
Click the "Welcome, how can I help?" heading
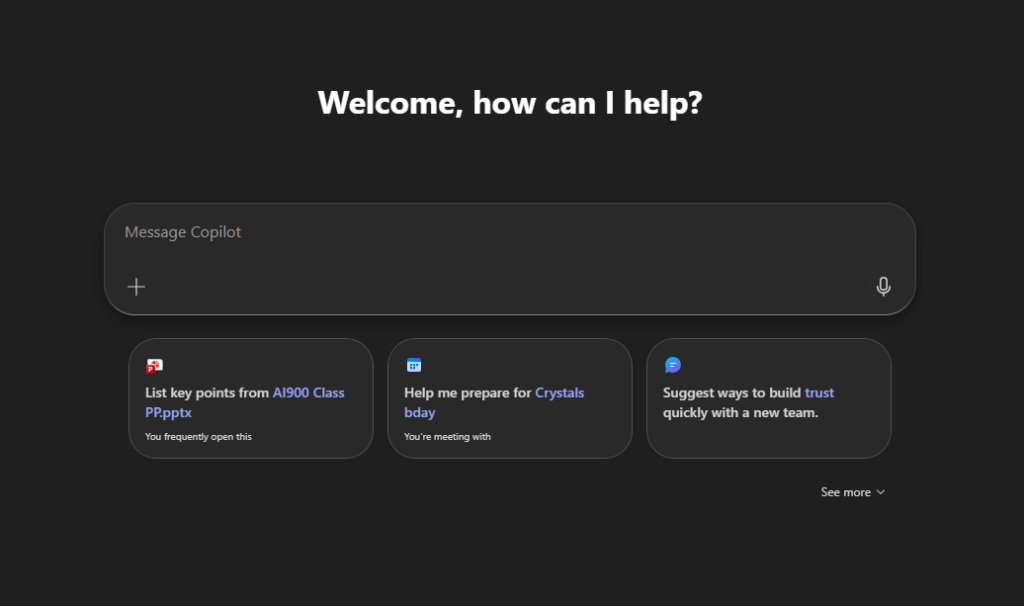(x=510, y=102)
